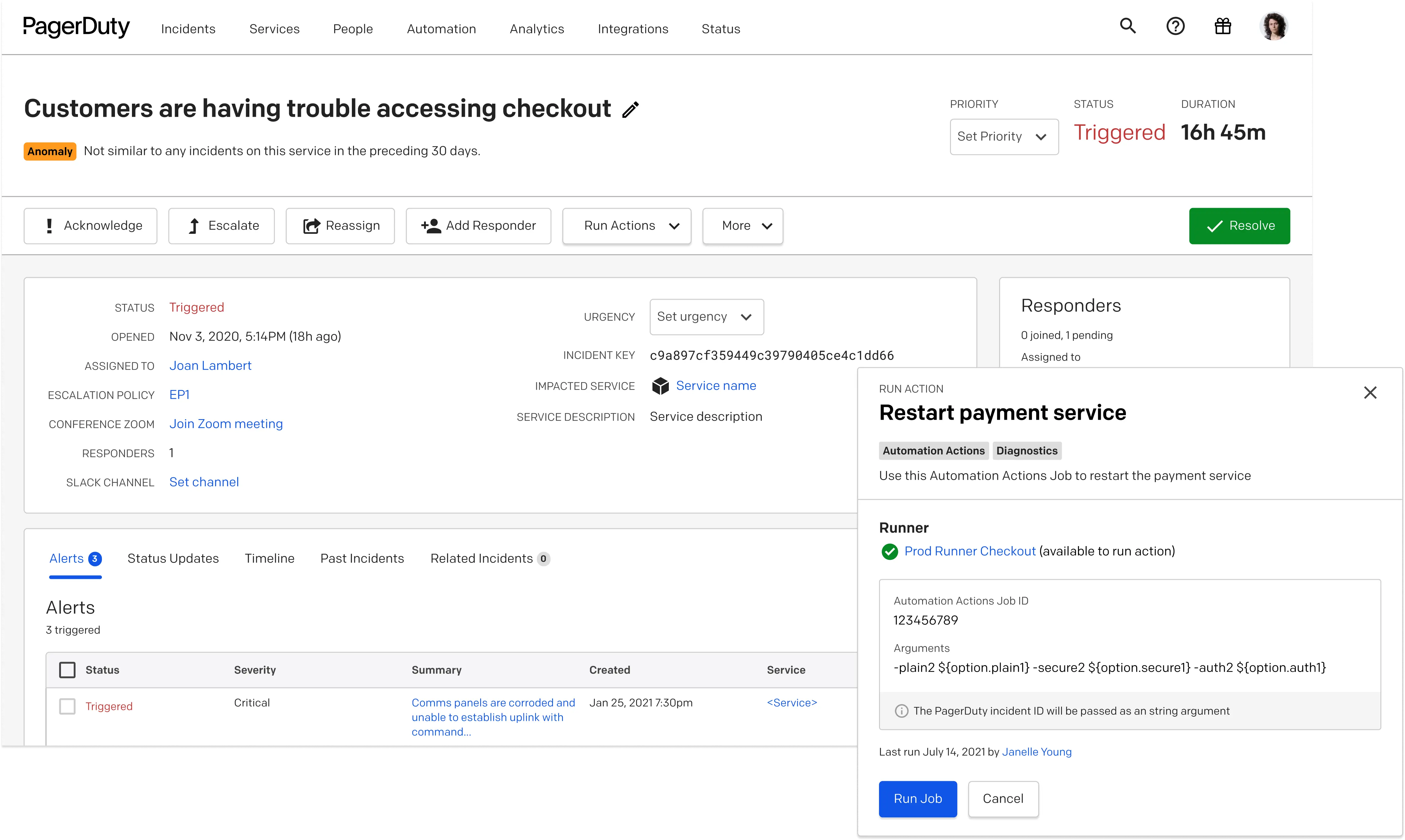Acknowledge the incident
The width and height of the screenshot is (1405, 840).
coord(91,226)
